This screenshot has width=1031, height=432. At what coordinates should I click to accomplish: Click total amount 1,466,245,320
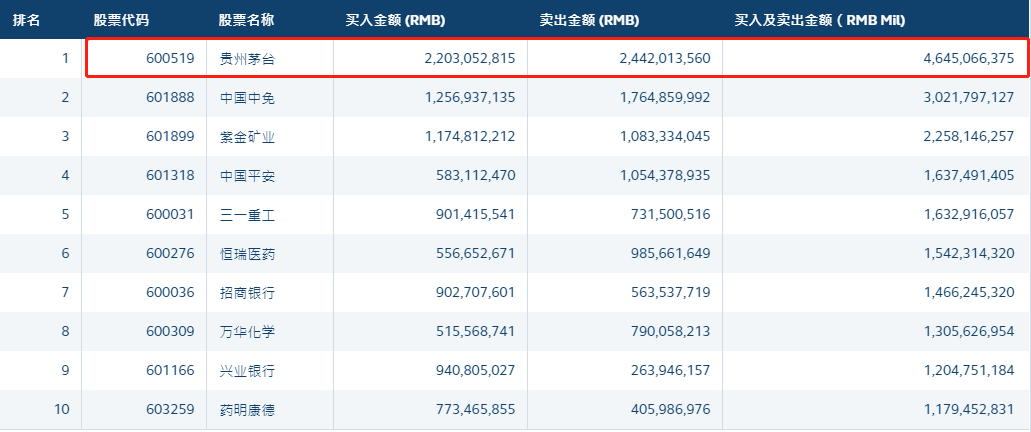click(969, 292)
